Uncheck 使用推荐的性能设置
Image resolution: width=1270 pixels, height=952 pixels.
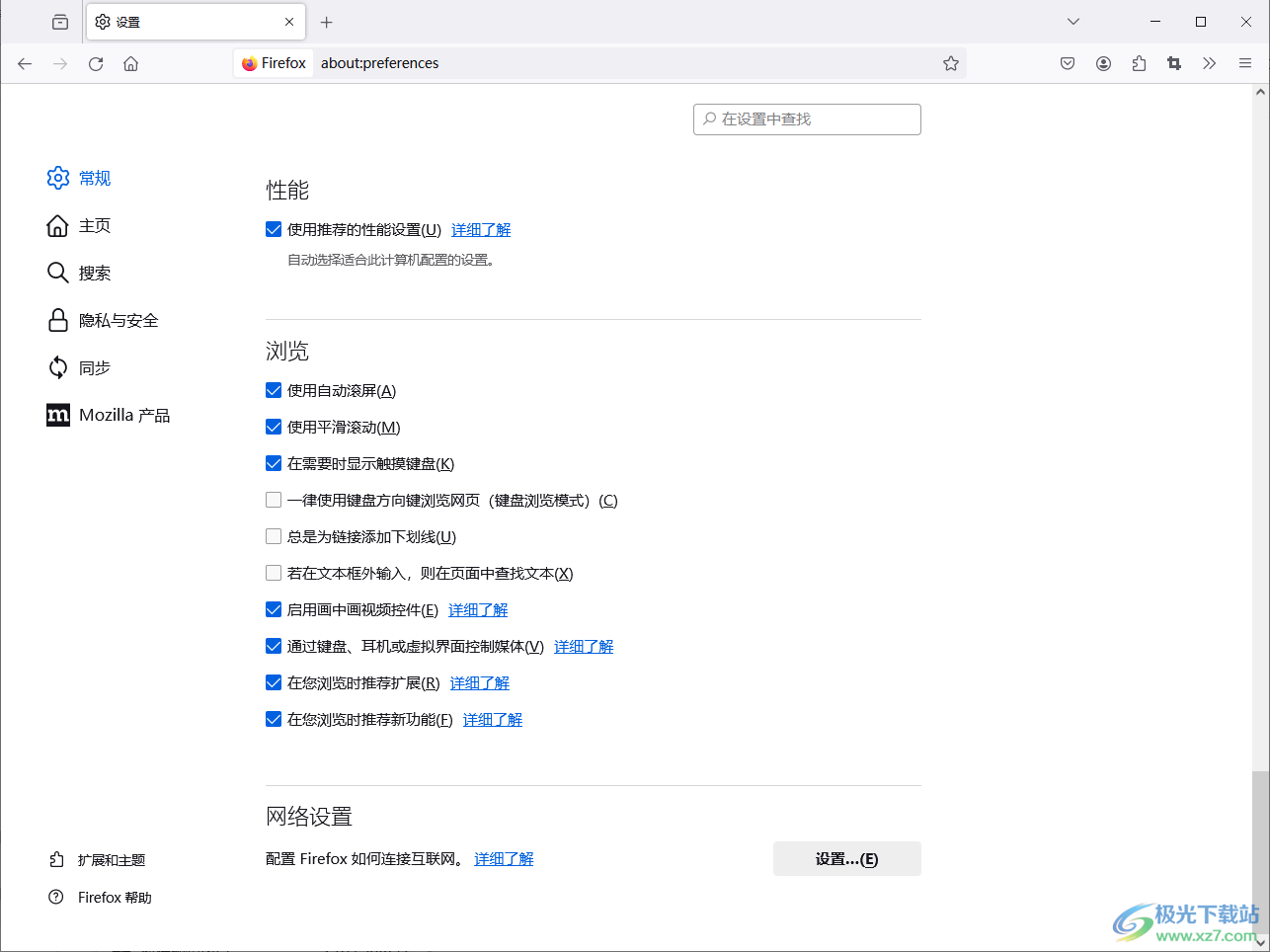(x=274, y=229)
